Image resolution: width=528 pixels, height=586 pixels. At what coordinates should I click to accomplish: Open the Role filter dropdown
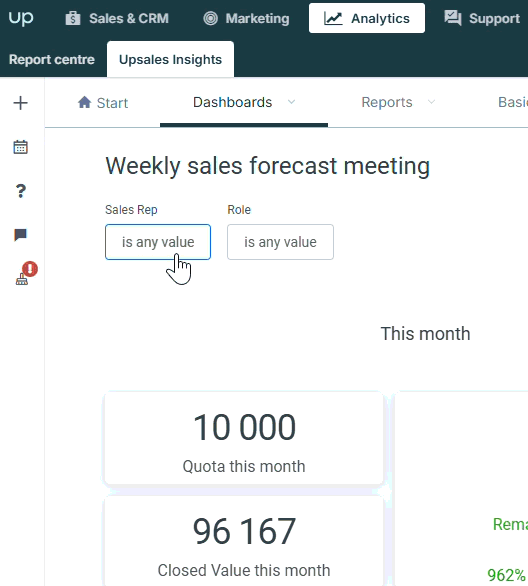280,242
